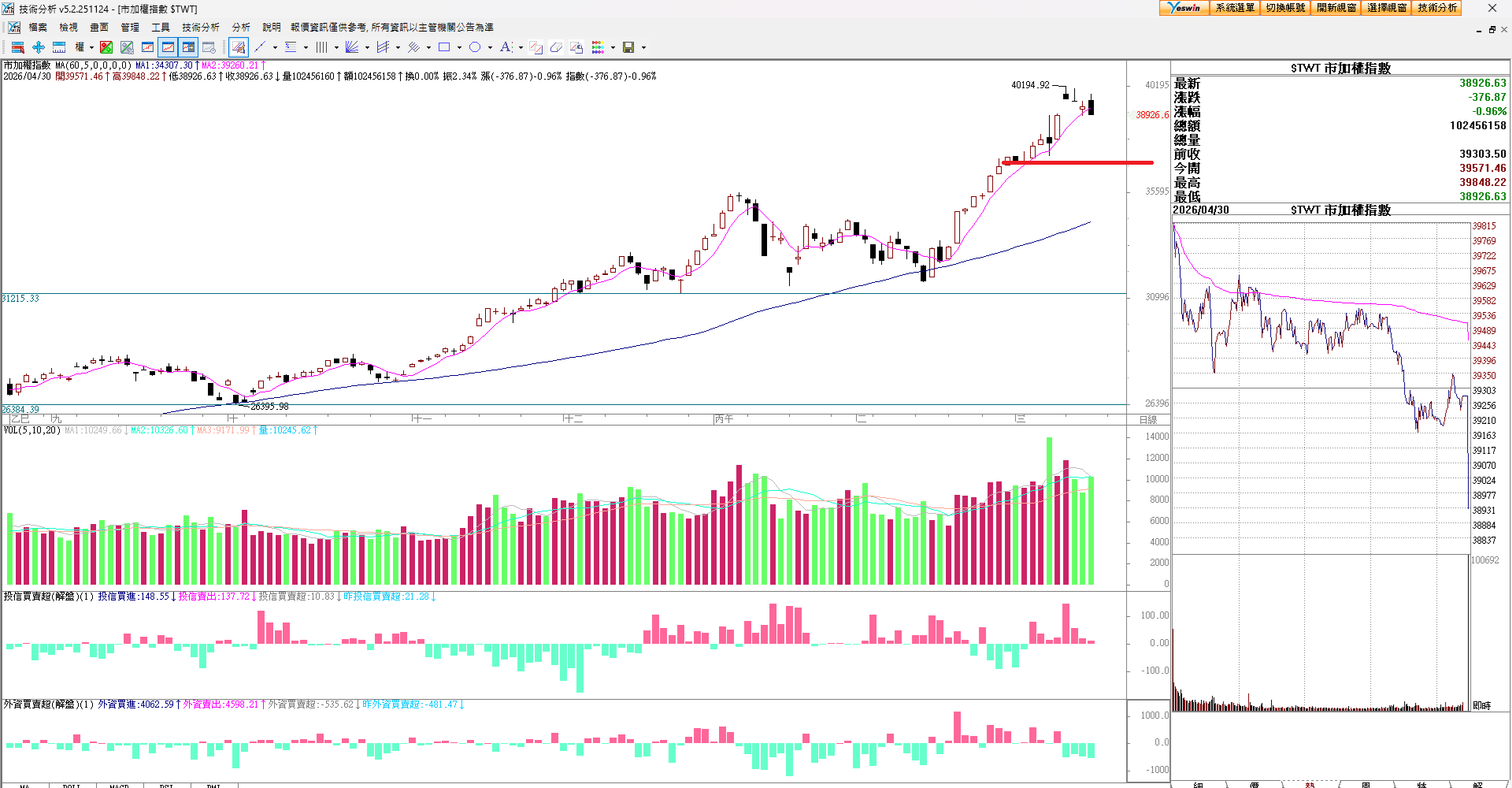The image size is (1512, 788).
Task: Click the 40194.92 high price label
Action: tap(1030, 85)
